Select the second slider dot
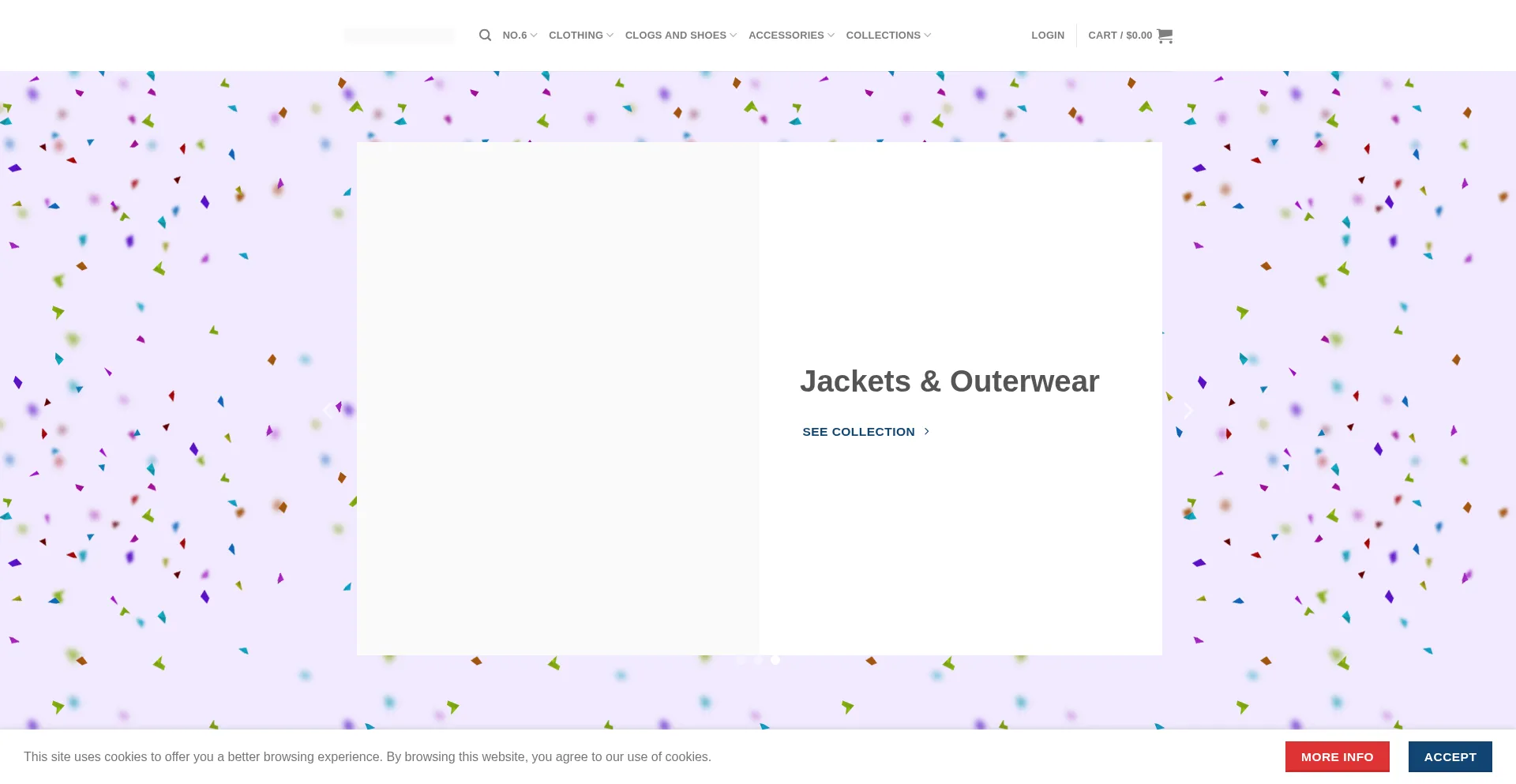 click(x=758, y=660)
